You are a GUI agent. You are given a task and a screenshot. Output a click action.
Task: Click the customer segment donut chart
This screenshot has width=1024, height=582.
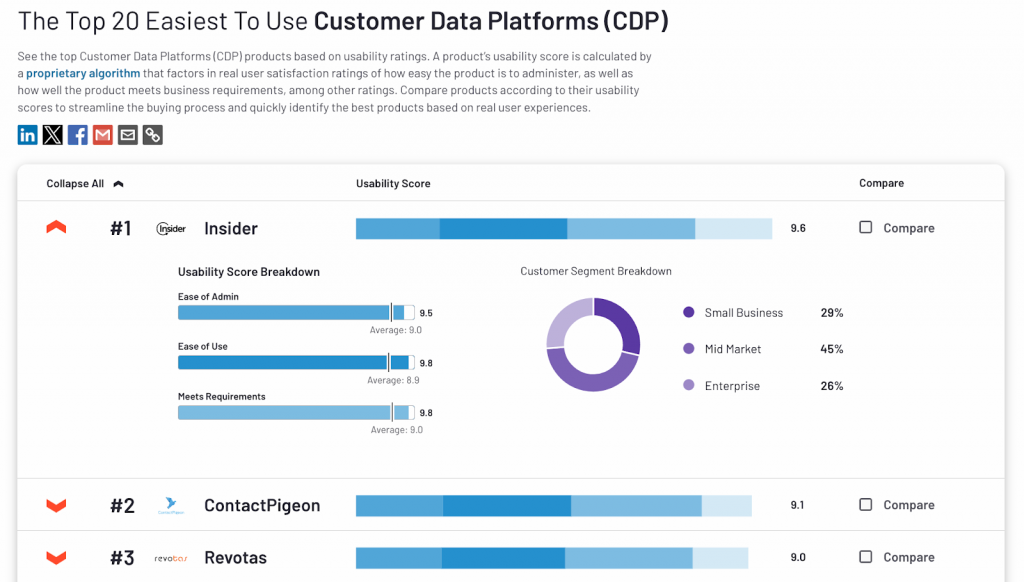tap(593, 344)
